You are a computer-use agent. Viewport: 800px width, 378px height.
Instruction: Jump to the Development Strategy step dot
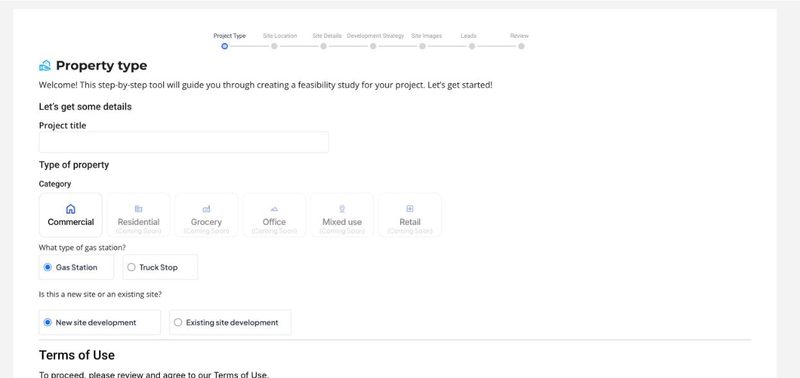coord(373,46)
